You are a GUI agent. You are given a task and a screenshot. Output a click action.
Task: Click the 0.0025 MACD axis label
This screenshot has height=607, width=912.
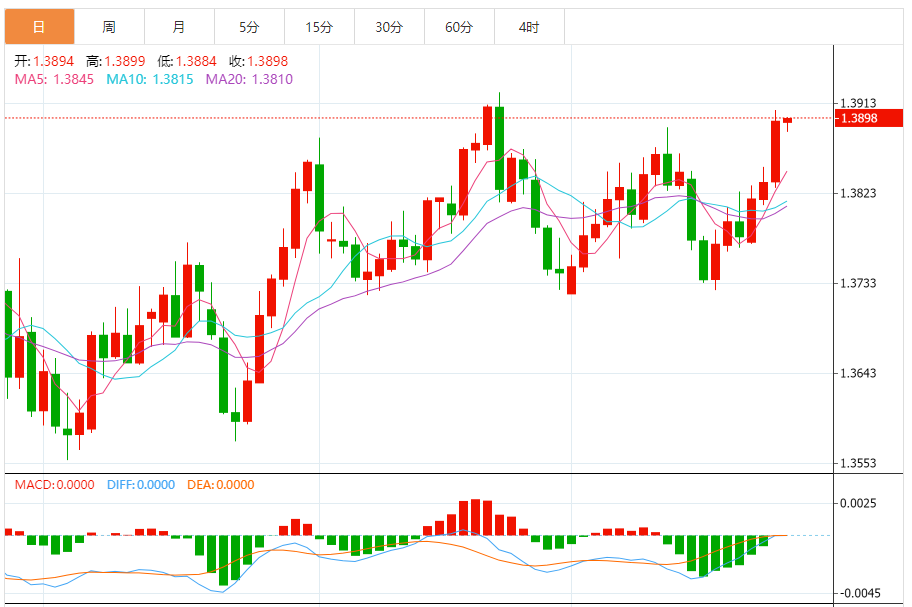[859, 503]
